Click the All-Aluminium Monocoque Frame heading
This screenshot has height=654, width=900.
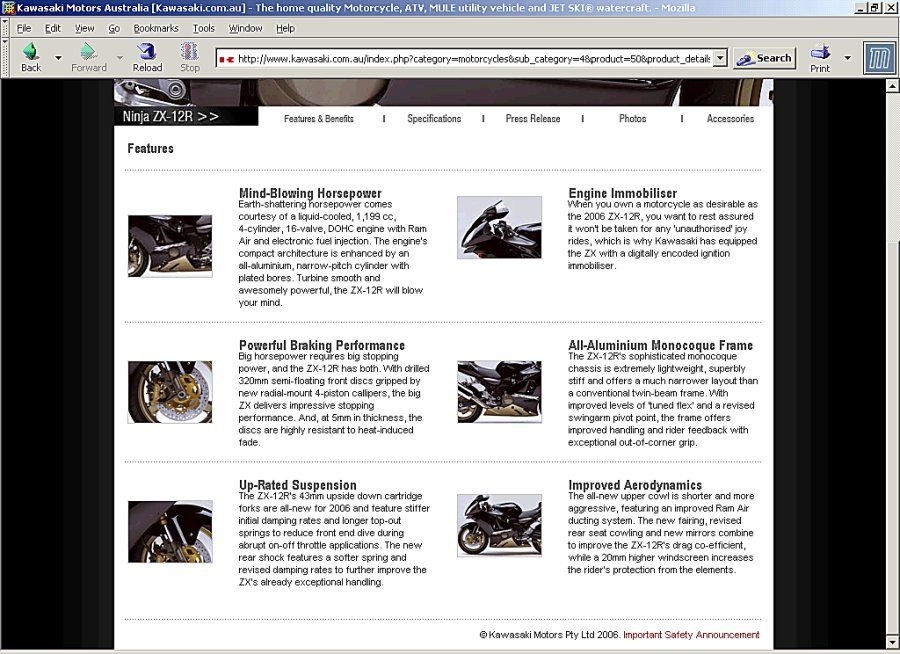click(661, 345)
